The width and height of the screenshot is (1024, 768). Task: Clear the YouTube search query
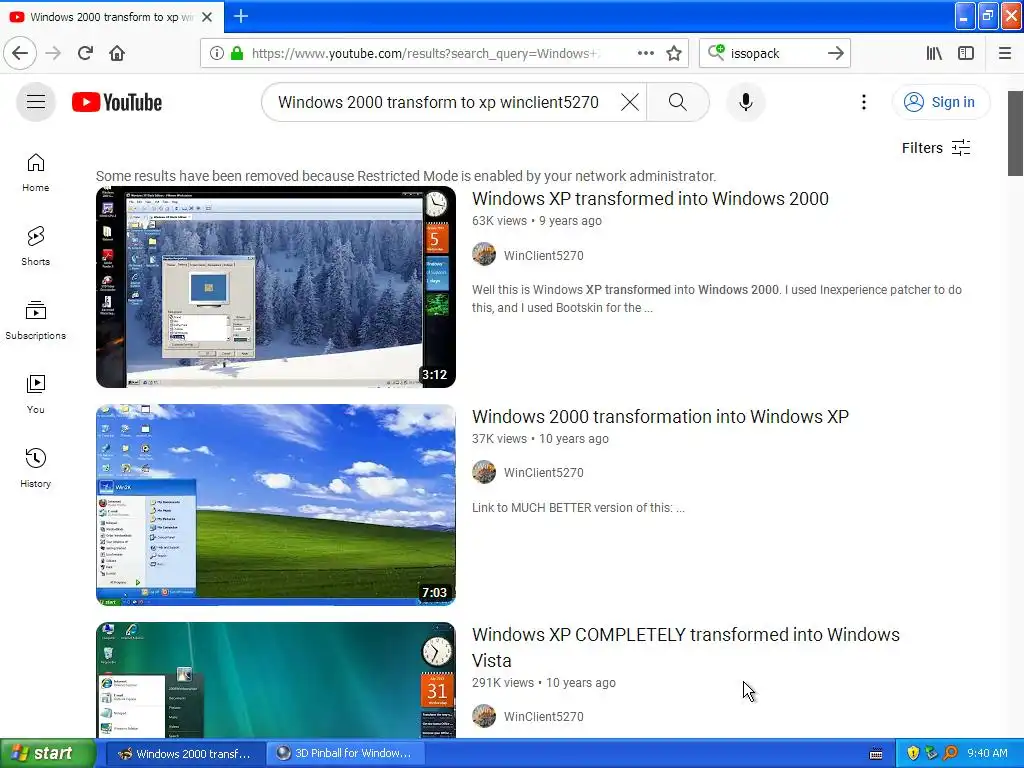click(x=630, y=102)
